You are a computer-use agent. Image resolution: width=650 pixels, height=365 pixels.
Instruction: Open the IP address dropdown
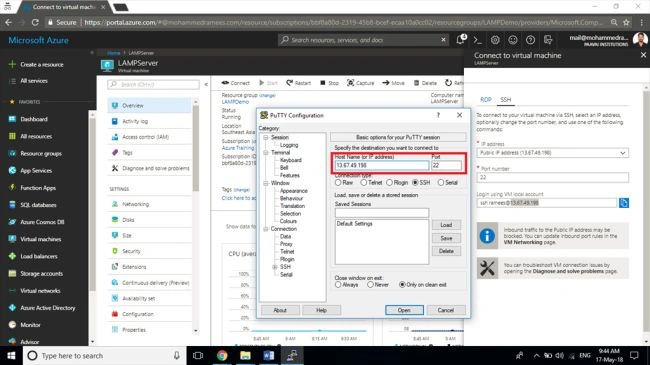(552, 153)
